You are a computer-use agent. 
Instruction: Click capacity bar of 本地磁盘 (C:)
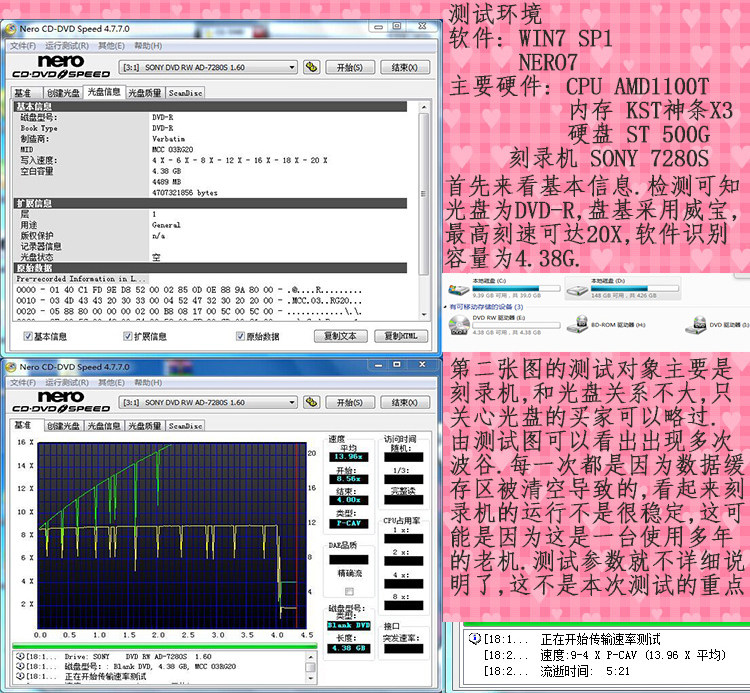click(516, 288)
